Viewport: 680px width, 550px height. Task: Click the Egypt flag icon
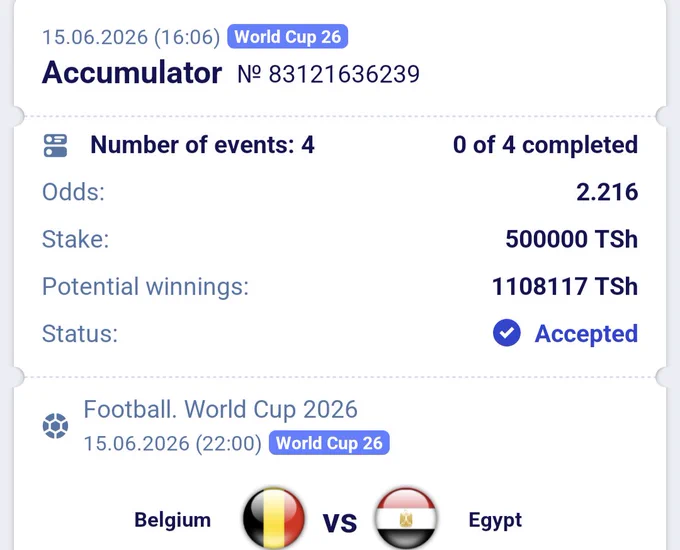[x=406, y=518]
